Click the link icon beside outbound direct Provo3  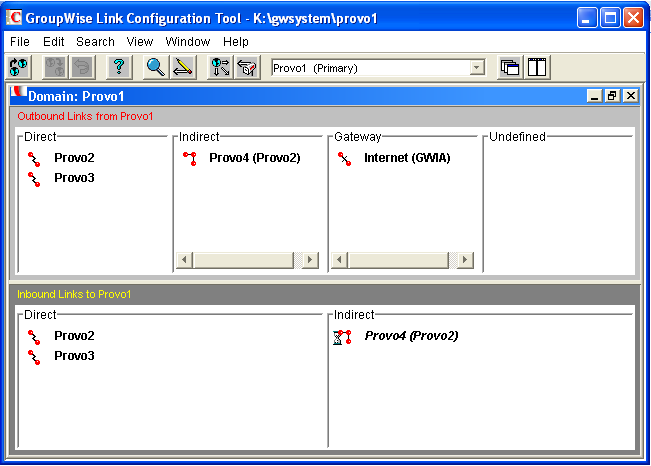tap(34, 179)
